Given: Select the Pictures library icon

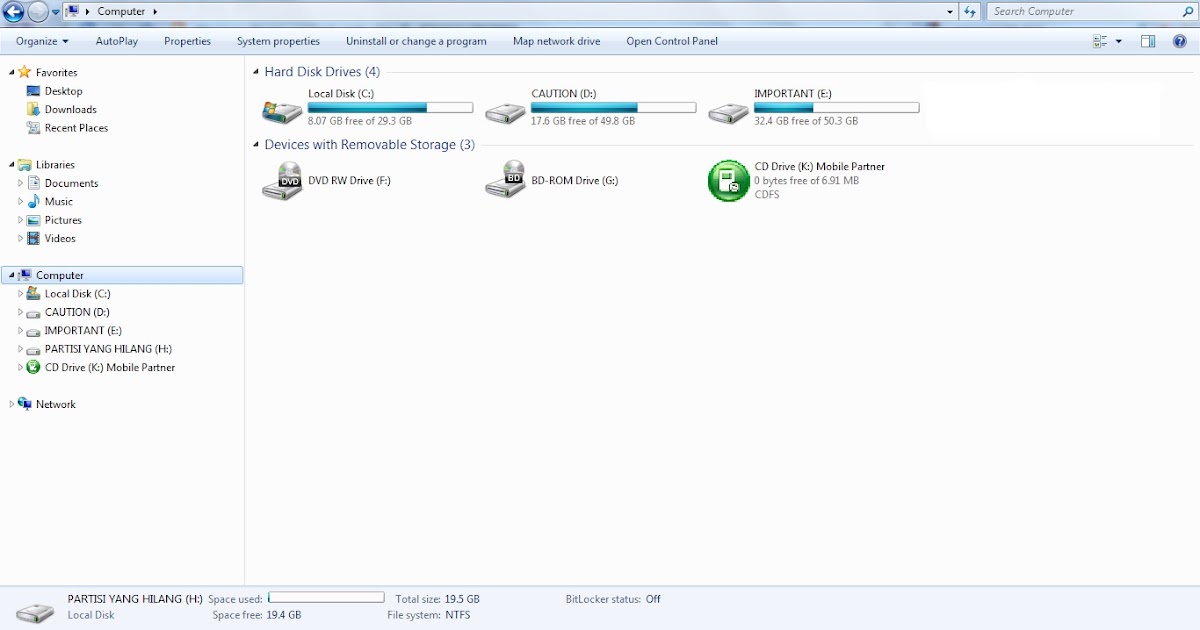Looking at the screenshot, I should 34,220.
